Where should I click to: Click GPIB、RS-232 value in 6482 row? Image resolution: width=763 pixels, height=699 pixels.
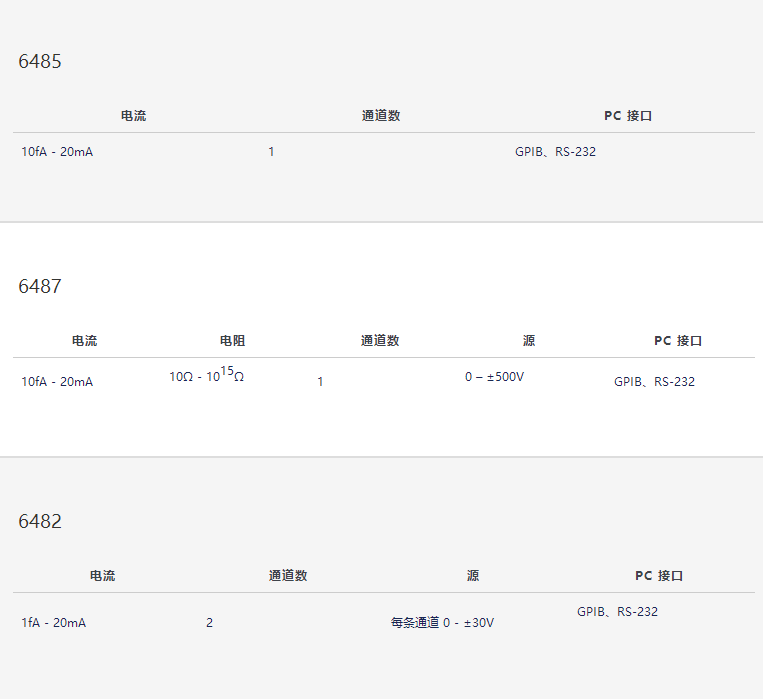click(x=618, y=611)
